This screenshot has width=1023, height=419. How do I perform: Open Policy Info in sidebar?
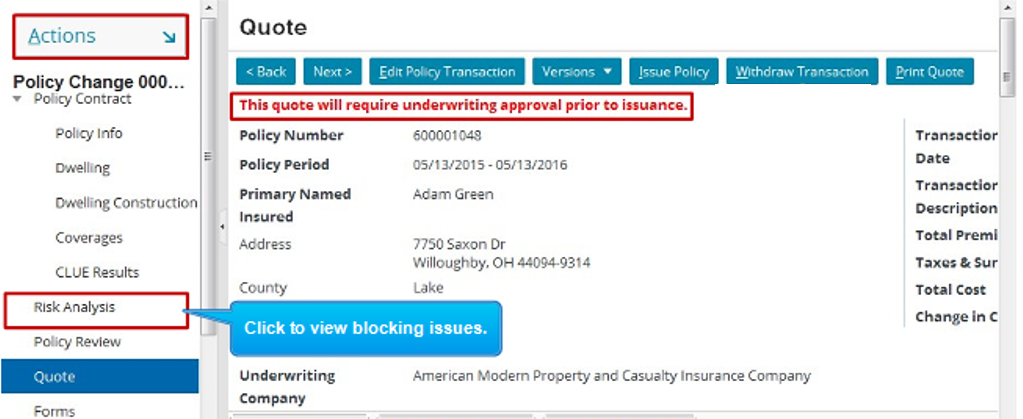coord(89,133)
